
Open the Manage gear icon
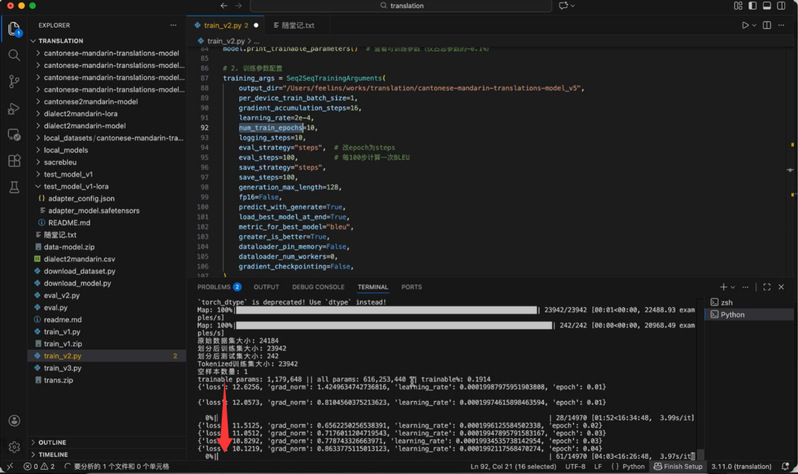tap(14, 447)
